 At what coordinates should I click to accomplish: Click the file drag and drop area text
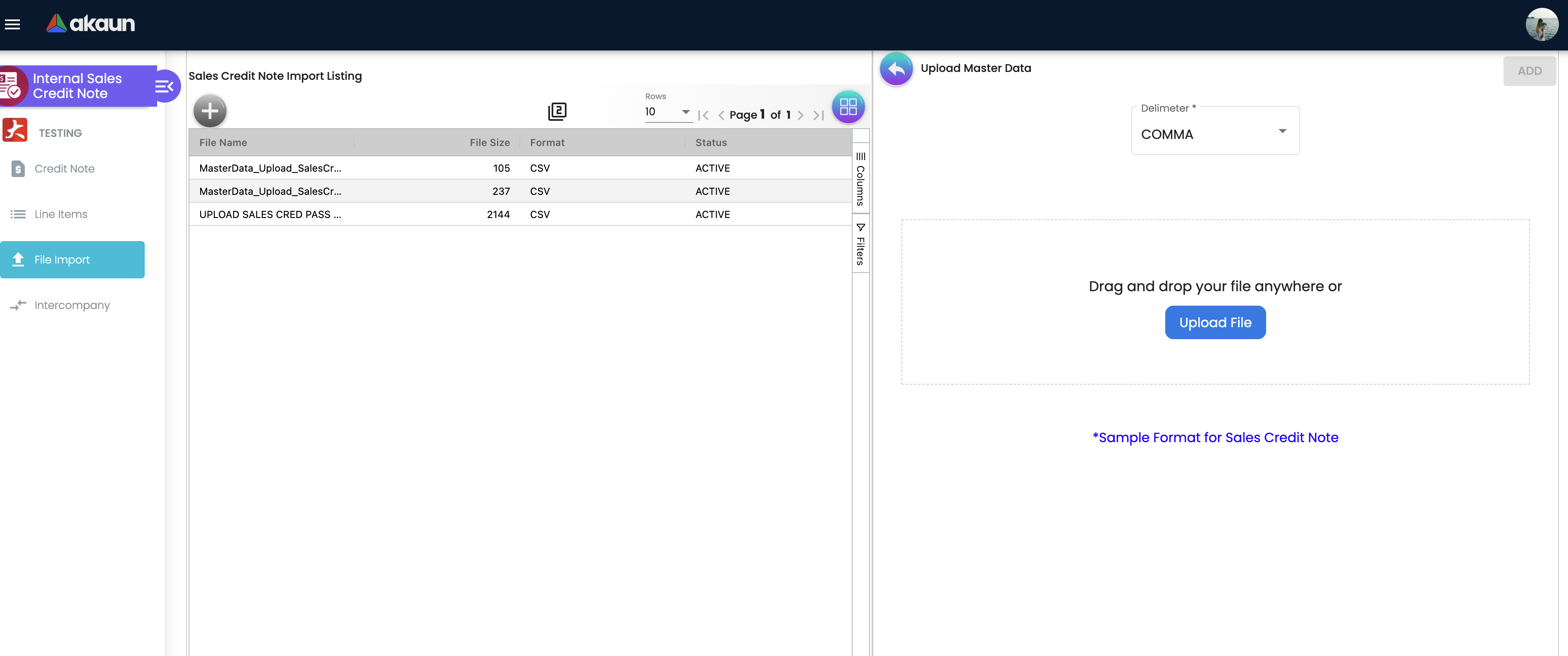point(1215,287)
